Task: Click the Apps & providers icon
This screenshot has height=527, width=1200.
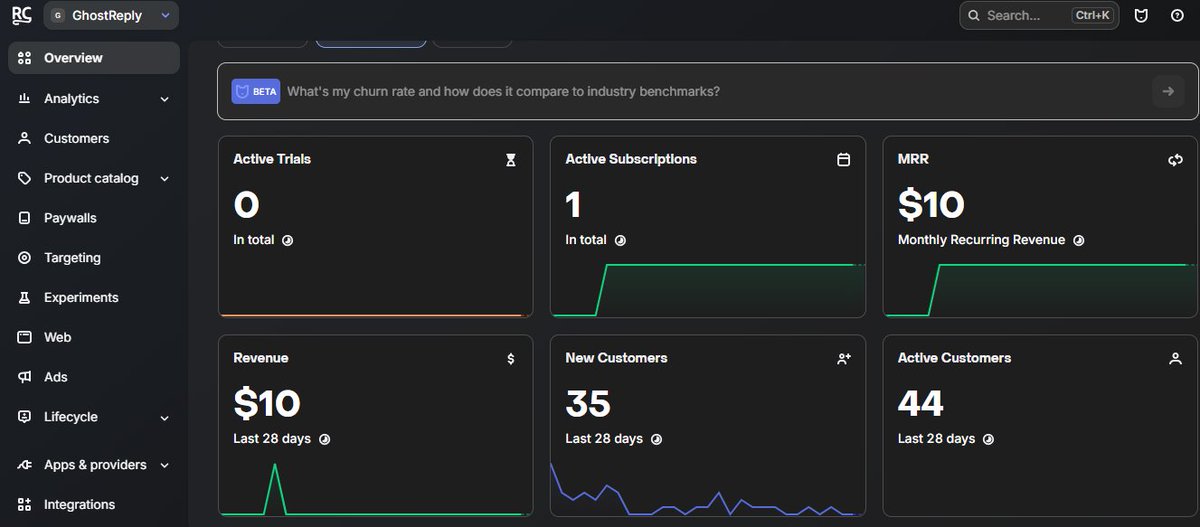Action: pyautogui.click(x=25, y=465)
